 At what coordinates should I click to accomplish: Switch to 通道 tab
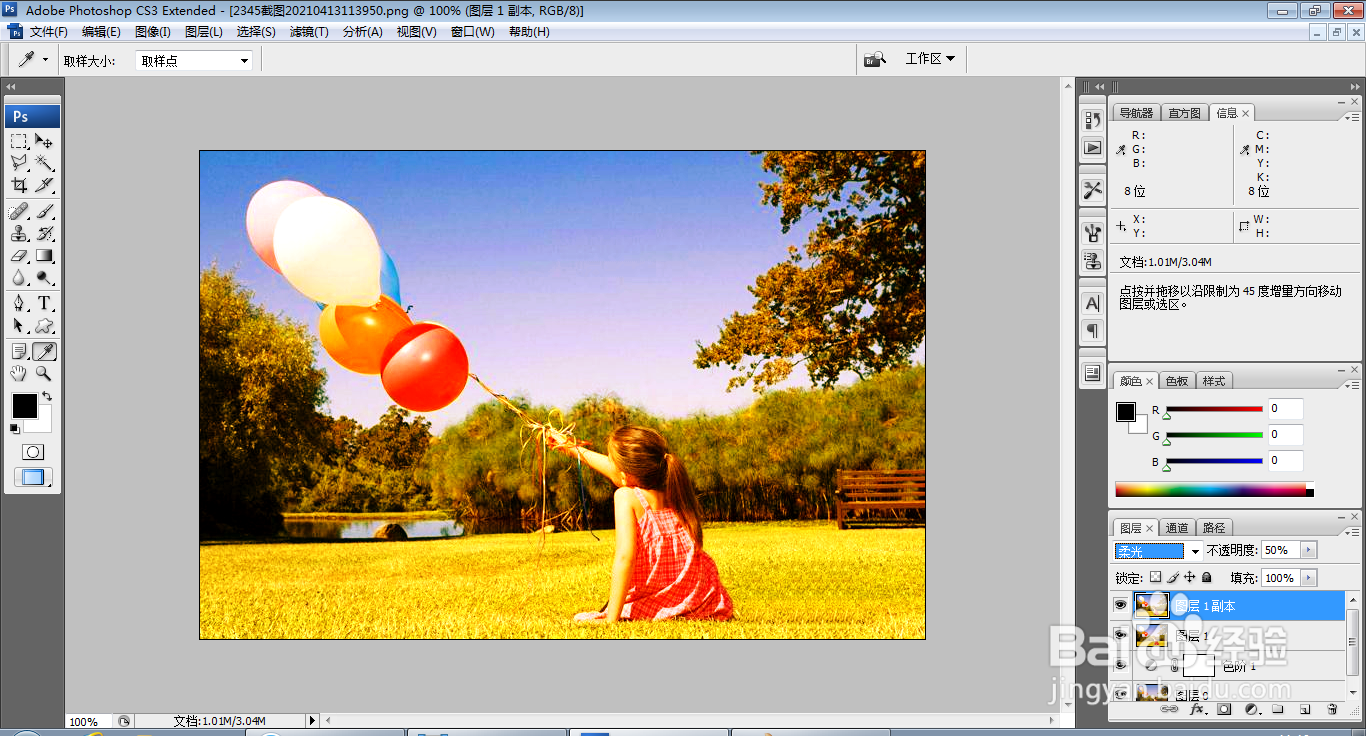1177,528
